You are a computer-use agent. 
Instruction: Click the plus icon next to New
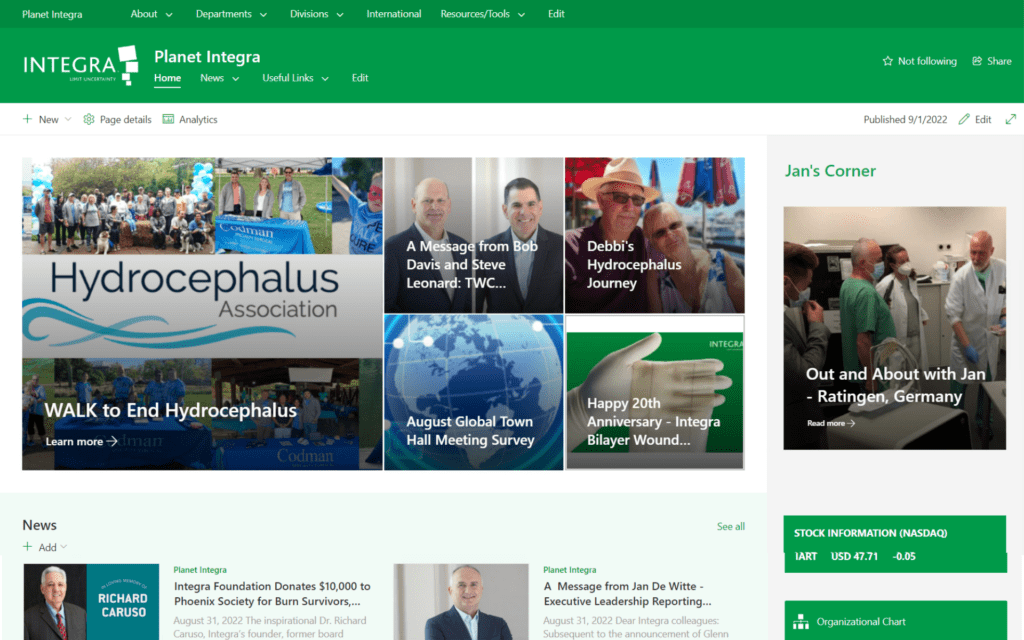click(27, 119)
